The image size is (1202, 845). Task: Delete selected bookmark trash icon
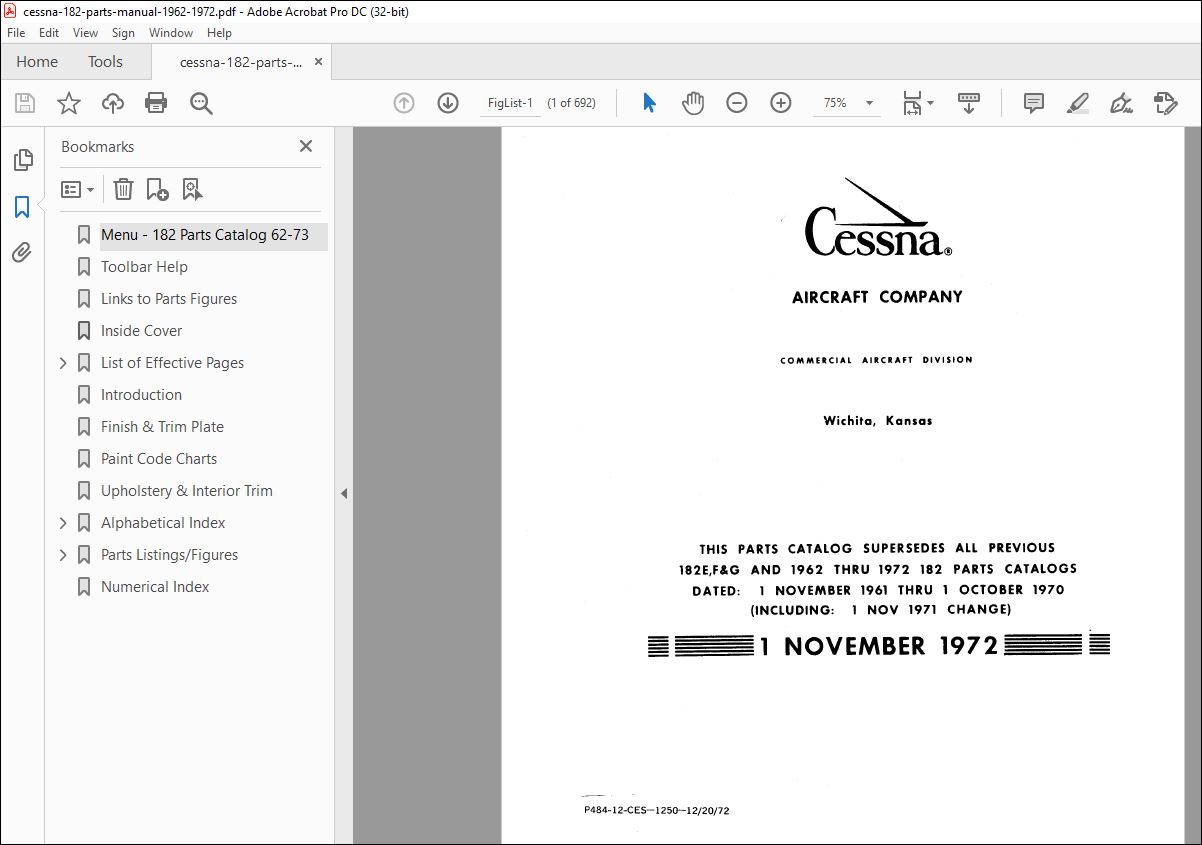click(123, 189)
